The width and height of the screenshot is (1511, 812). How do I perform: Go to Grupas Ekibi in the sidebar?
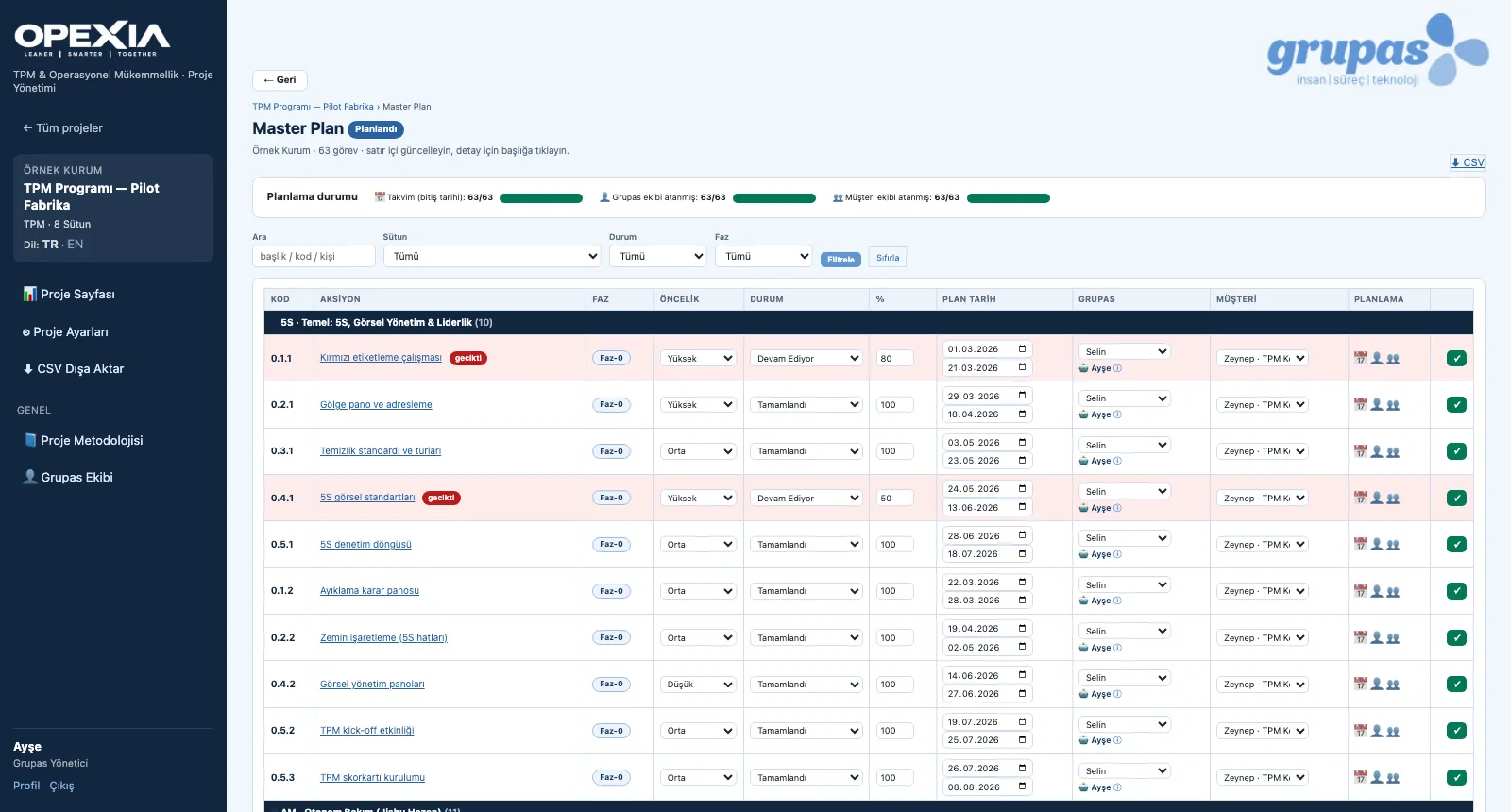(x=68, y=477)
